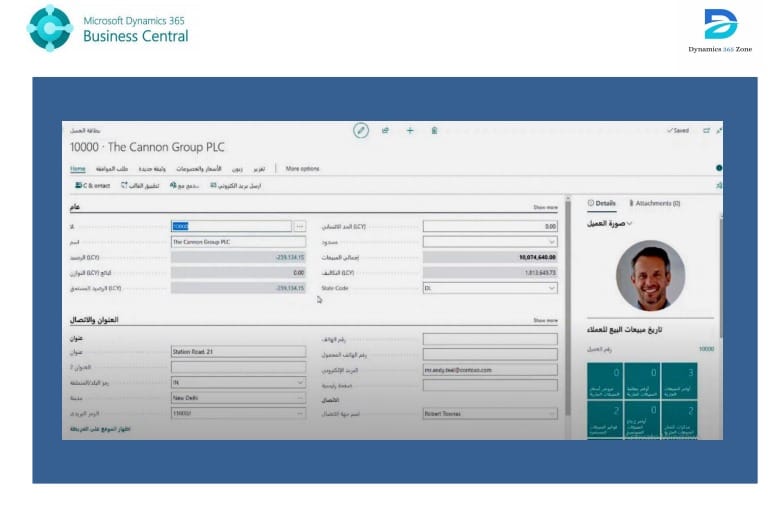
Task: Click the balance value -239,134.15
Action: 290,257
